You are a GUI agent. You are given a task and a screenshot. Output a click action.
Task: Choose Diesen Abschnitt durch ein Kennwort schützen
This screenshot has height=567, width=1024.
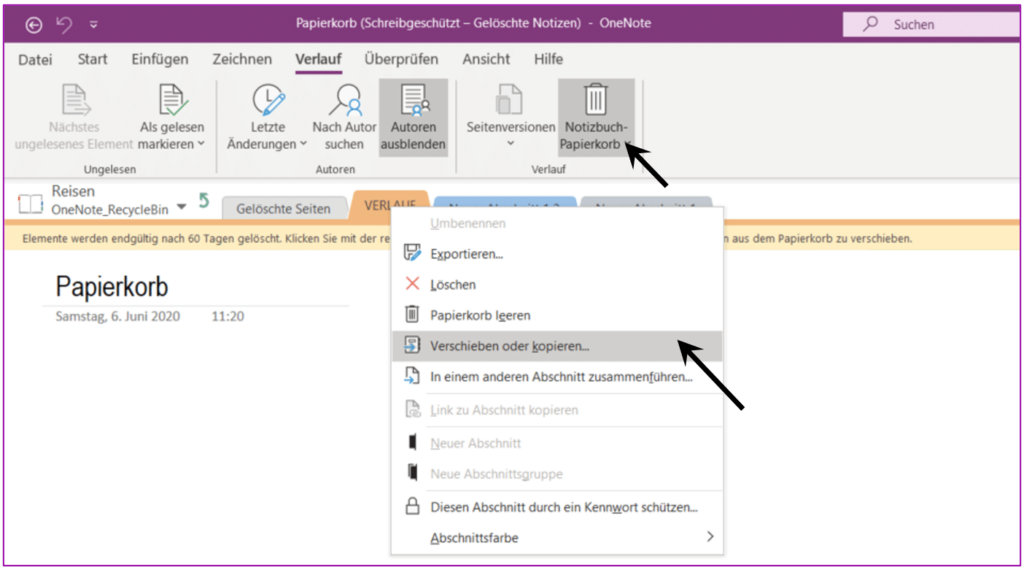coord(557,507)
